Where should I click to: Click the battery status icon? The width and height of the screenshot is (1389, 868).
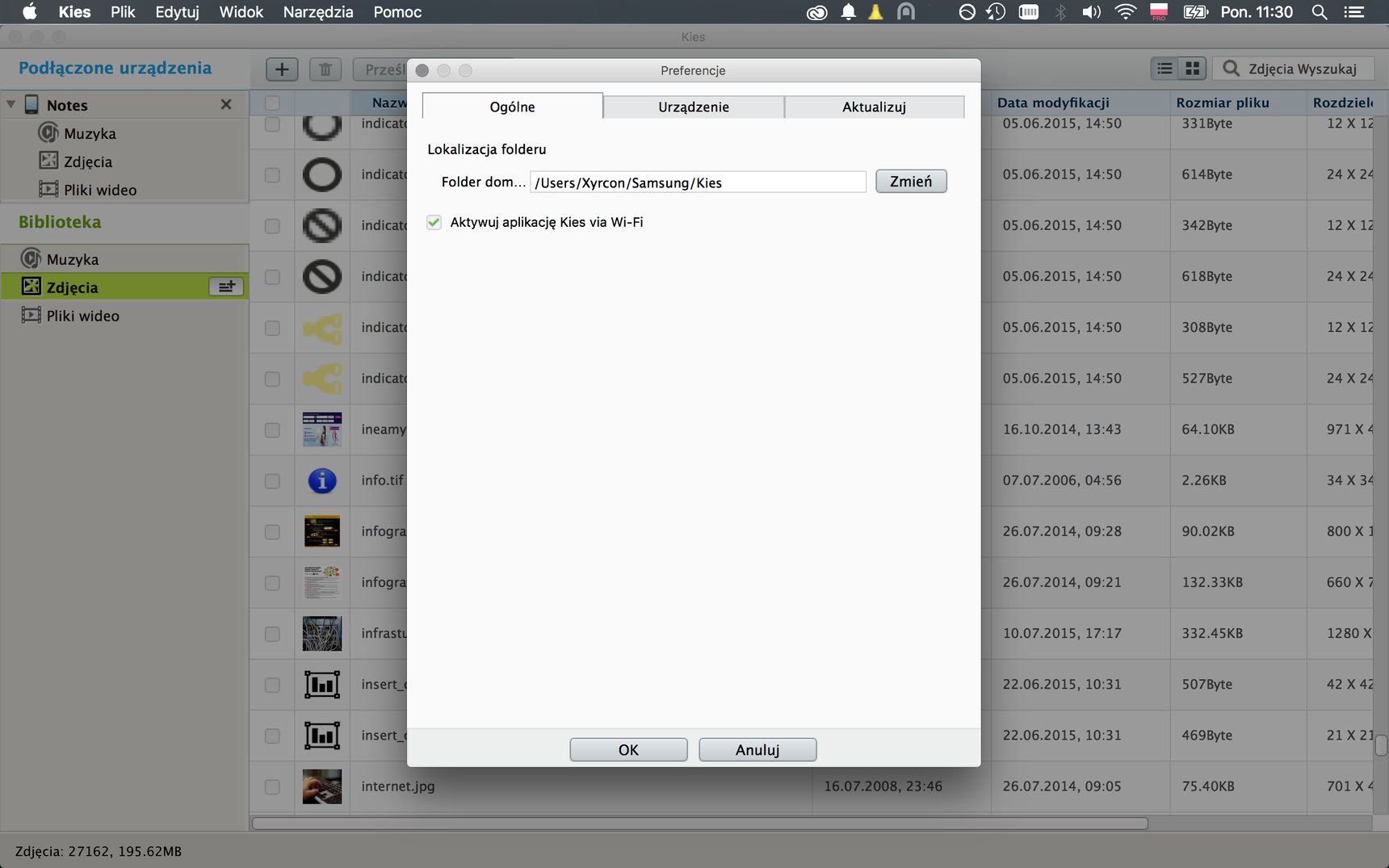(1195, 11)
